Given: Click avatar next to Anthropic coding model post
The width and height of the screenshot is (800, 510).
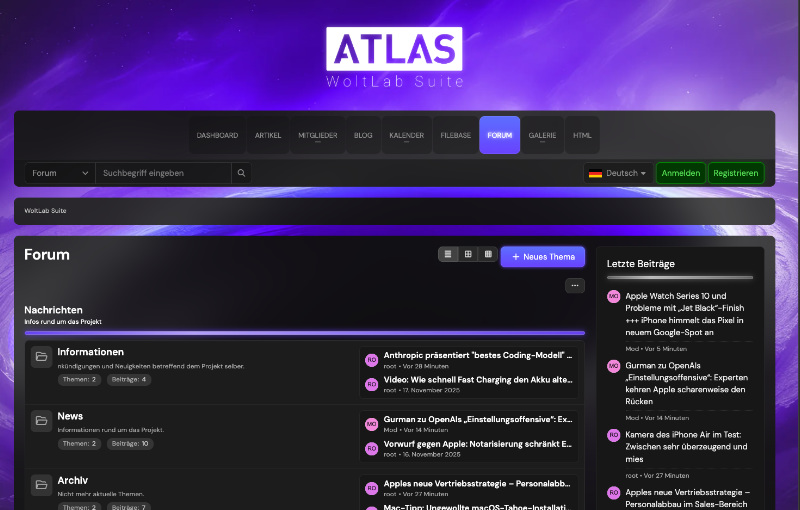Looking at the screenshot, I should click(x=371, y=359).
